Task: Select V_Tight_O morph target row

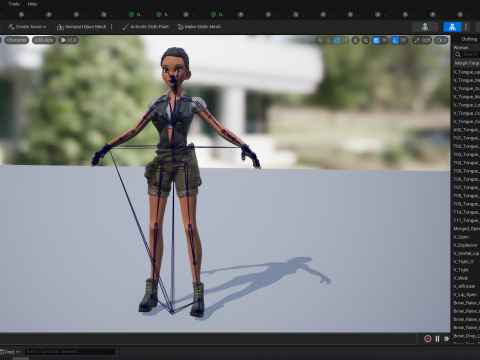Action: point(466,262)
